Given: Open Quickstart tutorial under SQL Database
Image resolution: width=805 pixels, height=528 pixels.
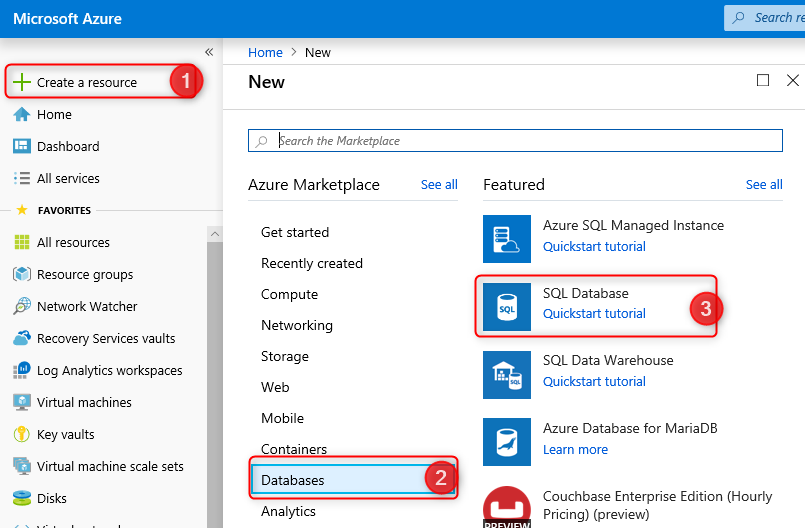Looking at the screenshot, I should point(594,314).
